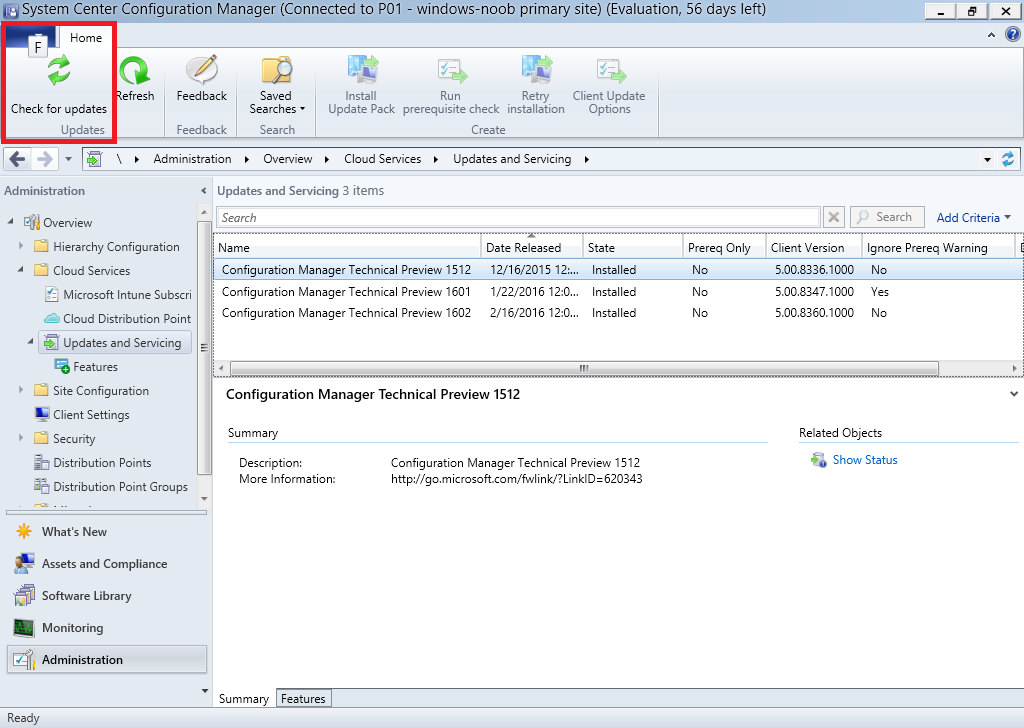Click Cloud Services in the breadcrumb path
Image resolution: width=1024 pixels, height=728 pixels.
[x=383, y=159]
